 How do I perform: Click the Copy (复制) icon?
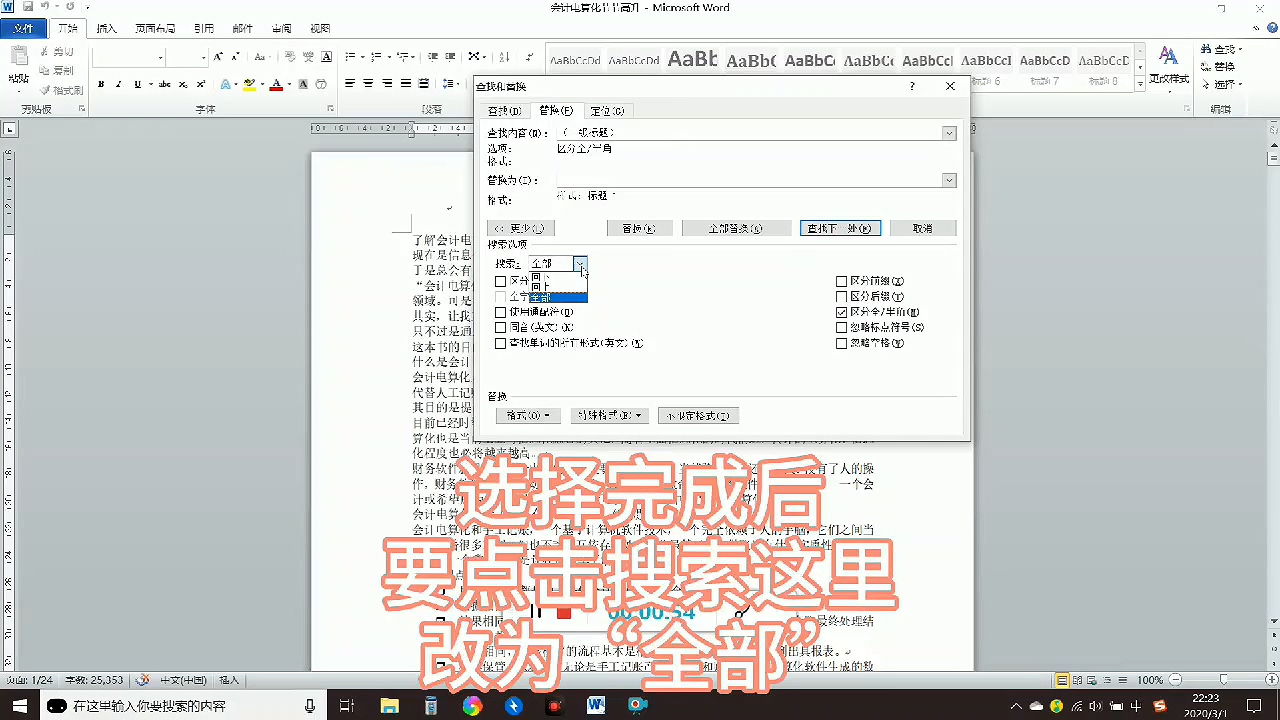[45, 71]
